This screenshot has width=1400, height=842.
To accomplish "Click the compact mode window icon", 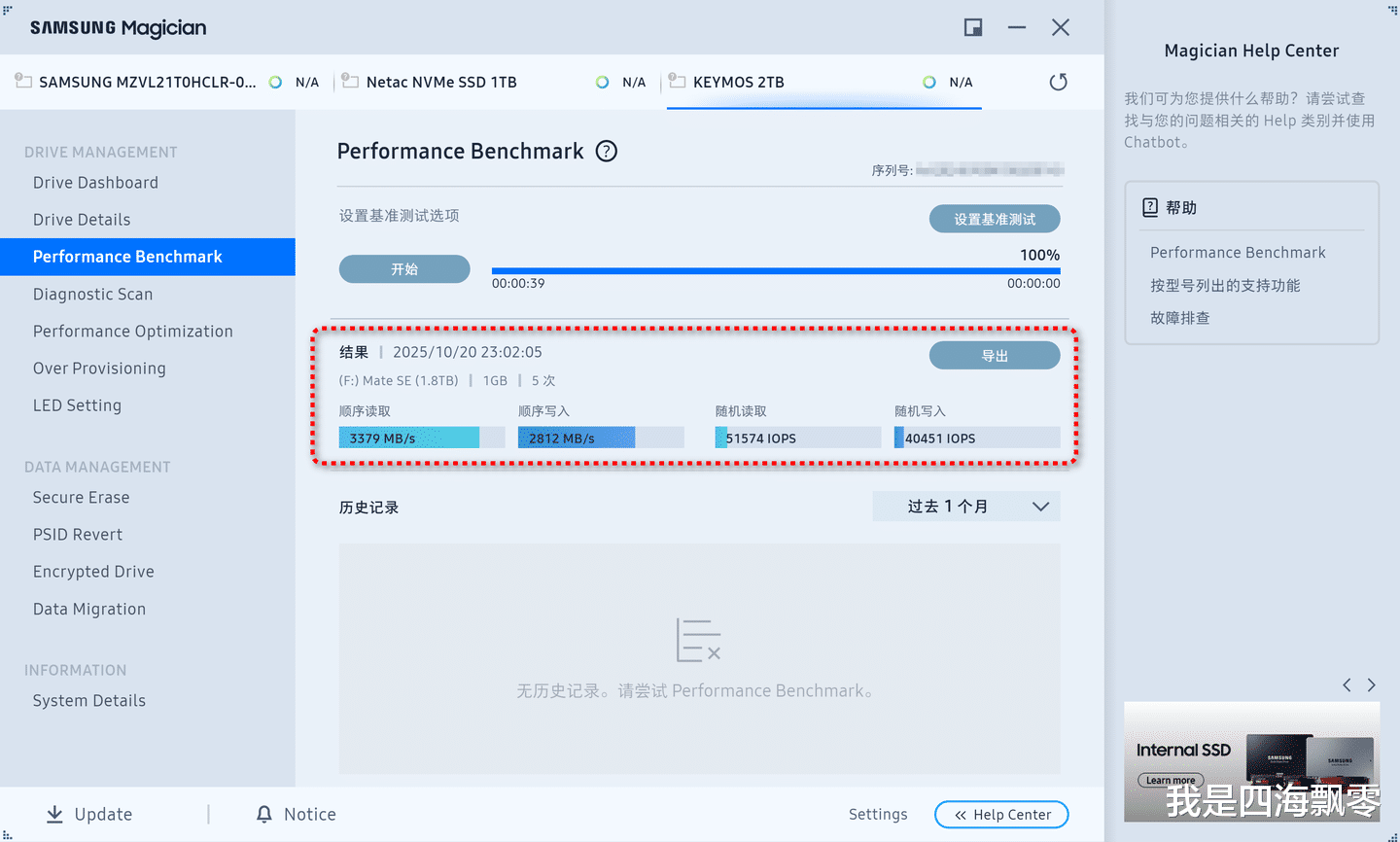I will (973, 27).
